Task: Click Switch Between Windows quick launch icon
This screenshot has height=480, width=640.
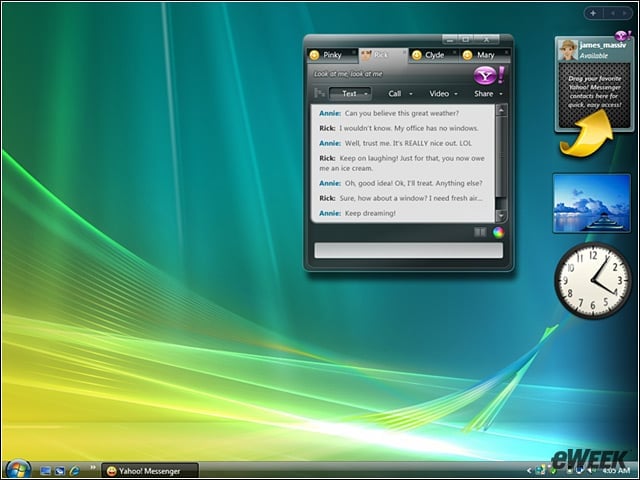Action: [60, 471]
